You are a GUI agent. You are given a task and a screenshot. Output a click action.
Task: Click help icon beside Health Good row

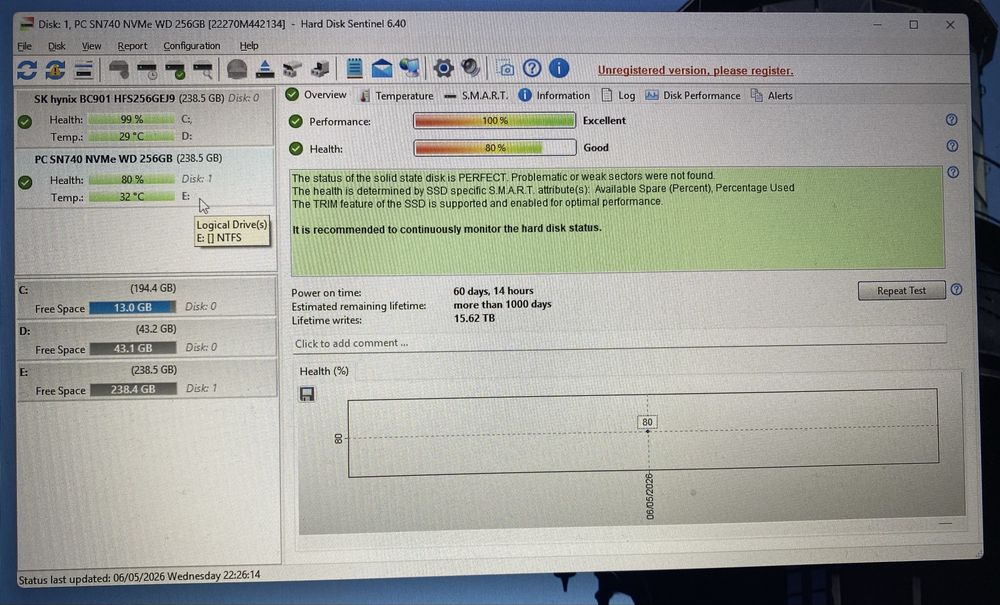point(952,146)
